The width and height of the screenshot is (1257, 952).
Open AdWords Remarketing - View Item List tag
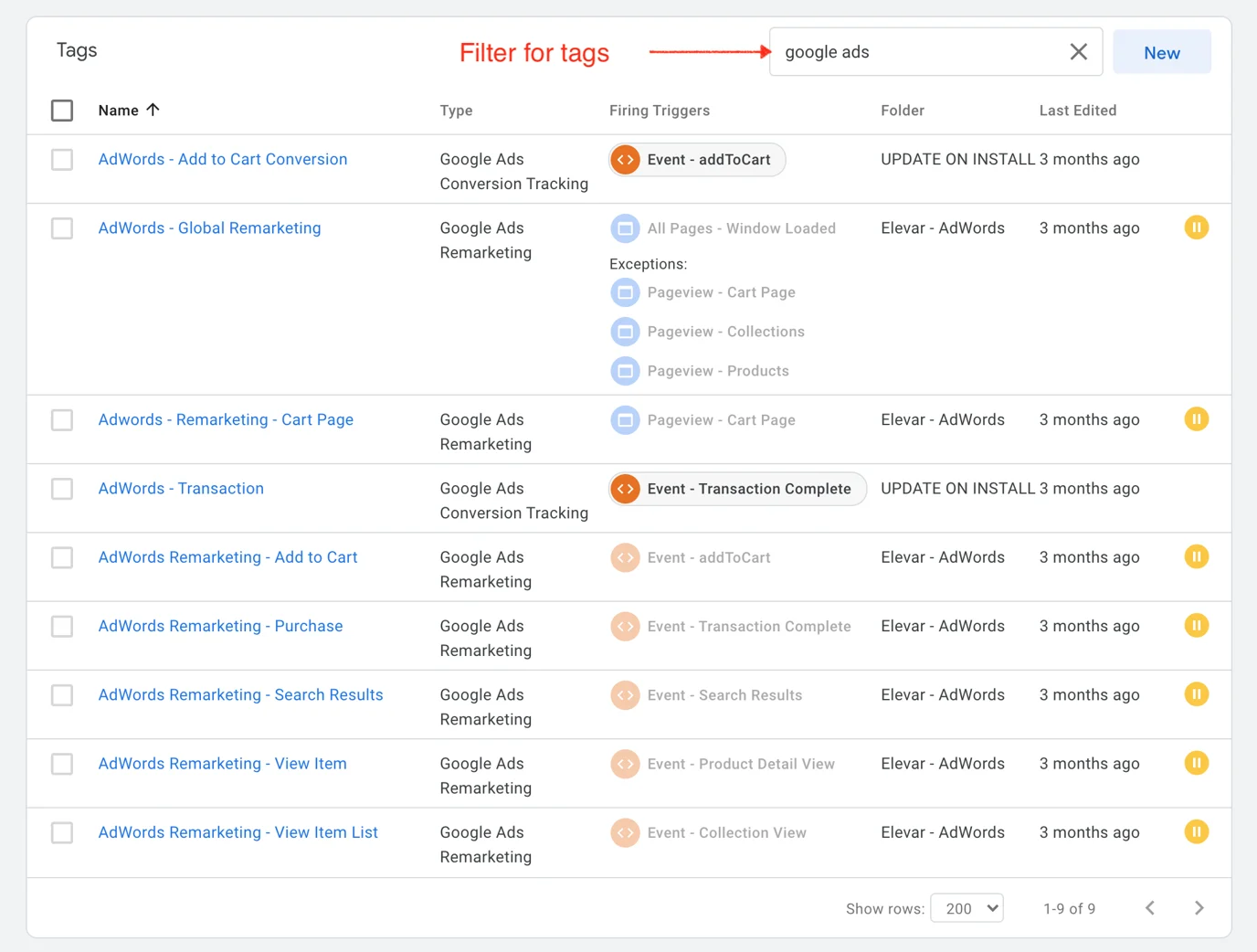[238, 831]
